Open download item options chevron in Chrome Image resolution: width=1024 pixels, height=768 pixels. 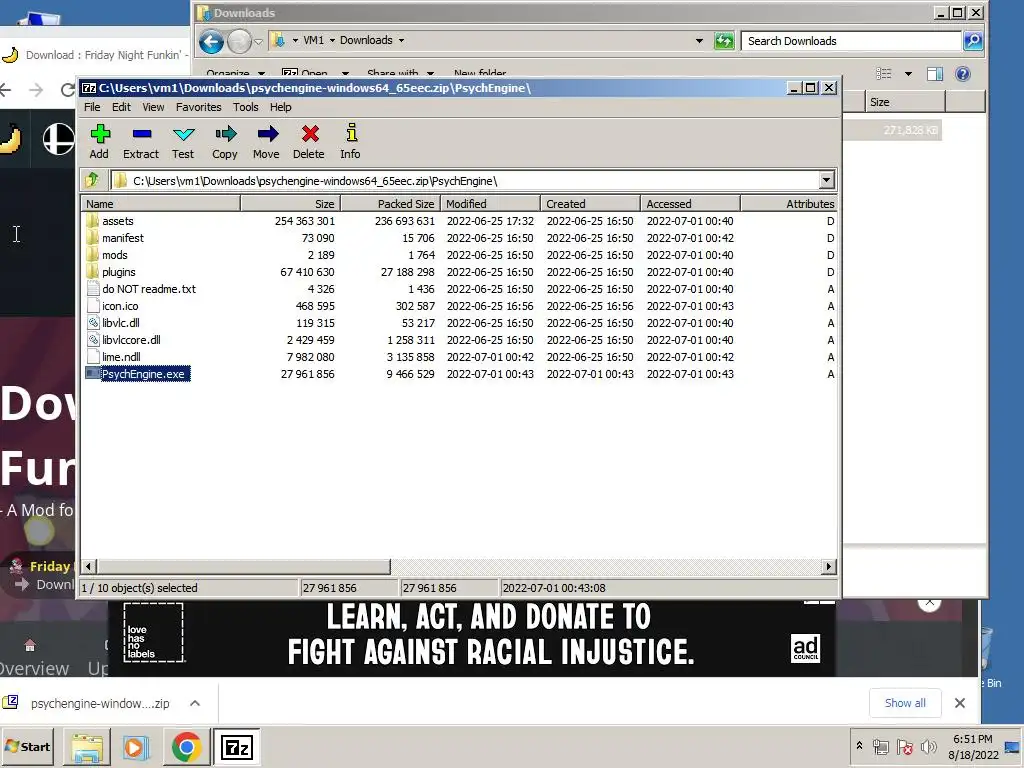click(x=195, y=703)
